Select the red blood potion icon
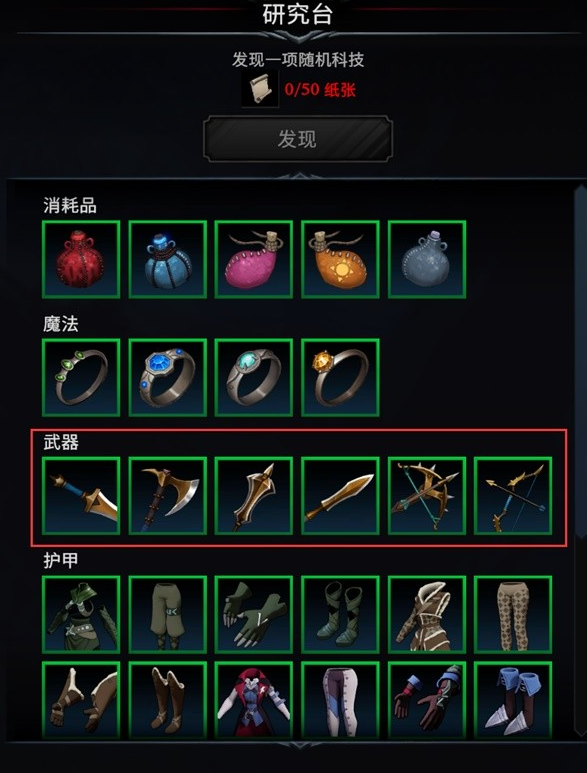Image resolution: width=587 pixels, height=773 pixels. (81, 259)
